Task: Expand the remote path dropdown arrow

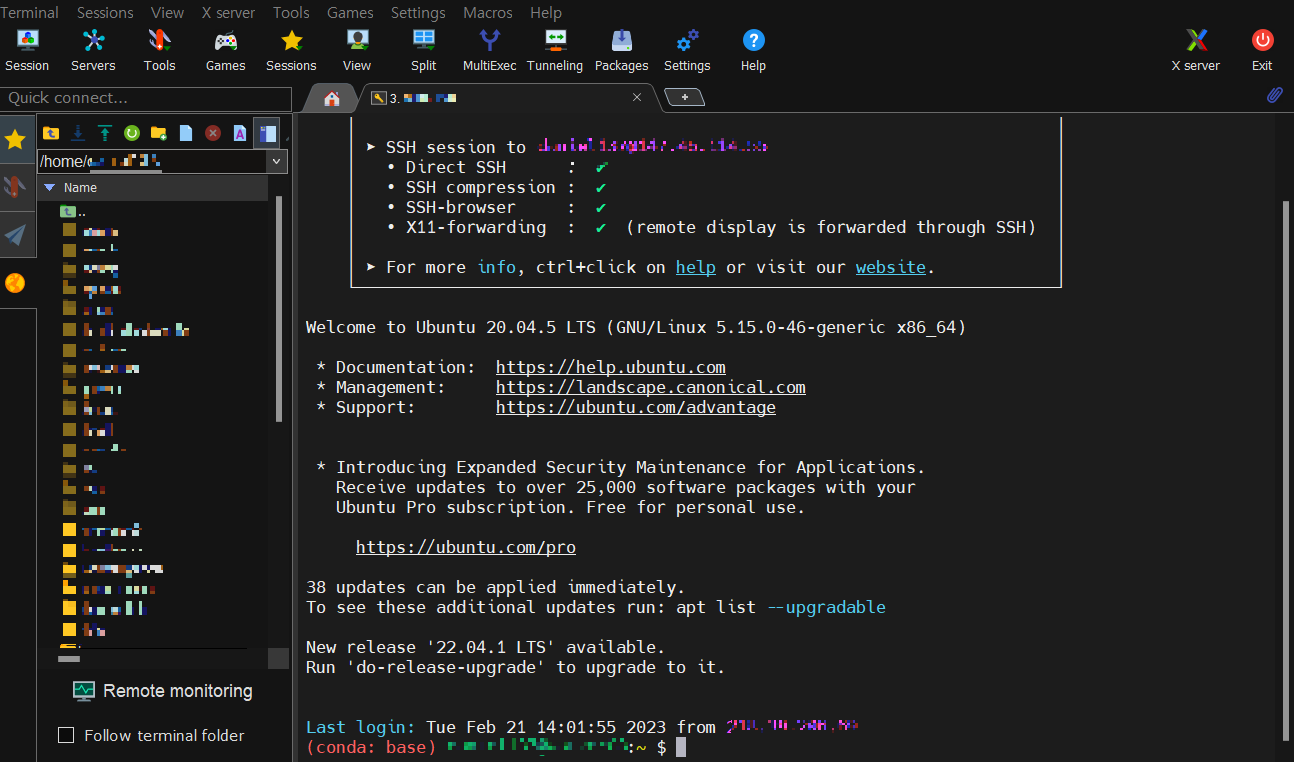Action: point(277,161)
